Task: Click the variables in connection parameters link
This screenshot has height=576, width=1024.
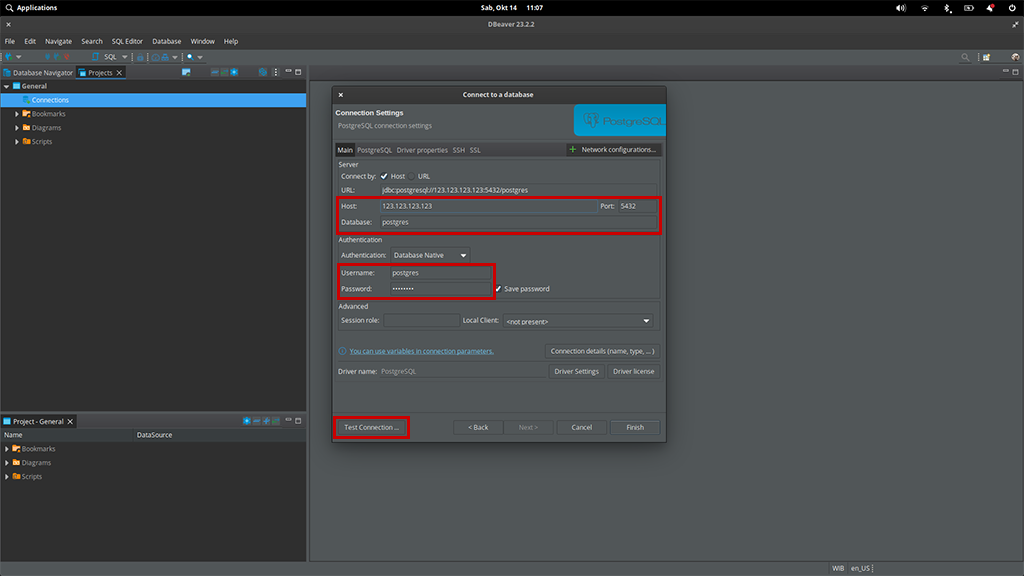Action: (x=421, y=351)
